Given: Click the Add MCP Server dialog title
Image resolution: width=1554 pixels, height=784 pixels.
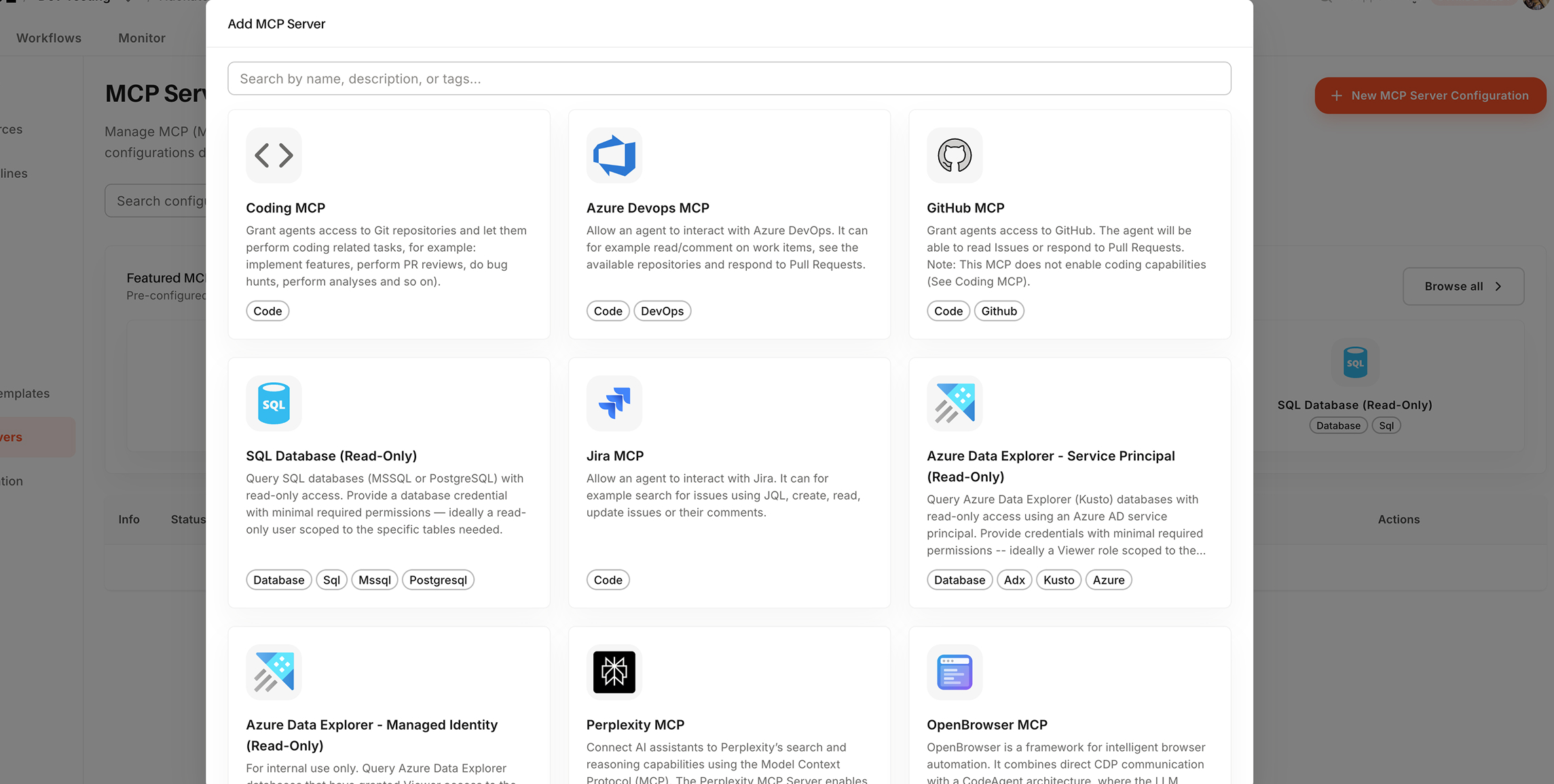Looking at the screenshot, I should pyautogui.click(x=276, y=24).
